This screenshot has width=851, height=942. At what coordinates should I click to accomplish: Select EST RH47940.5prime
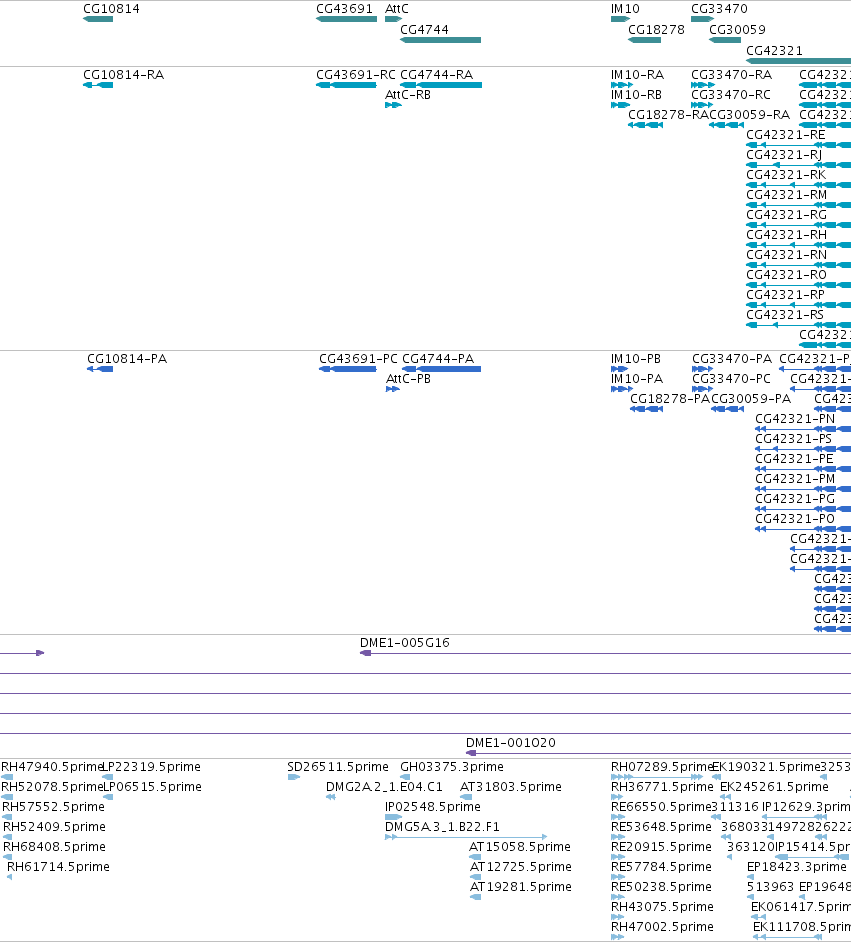52,767
